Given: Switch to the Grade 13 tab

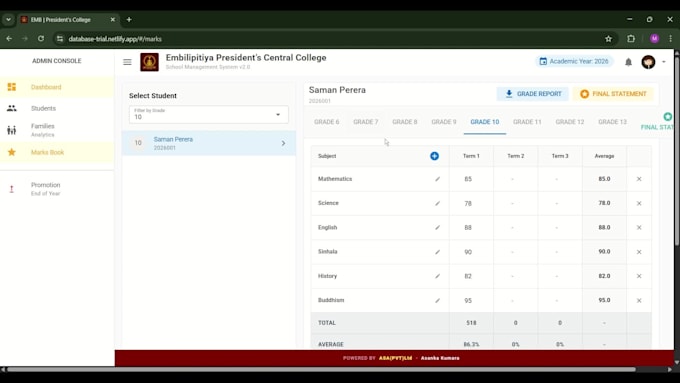Looking at the screenshot, I should [x=612, y=122].
